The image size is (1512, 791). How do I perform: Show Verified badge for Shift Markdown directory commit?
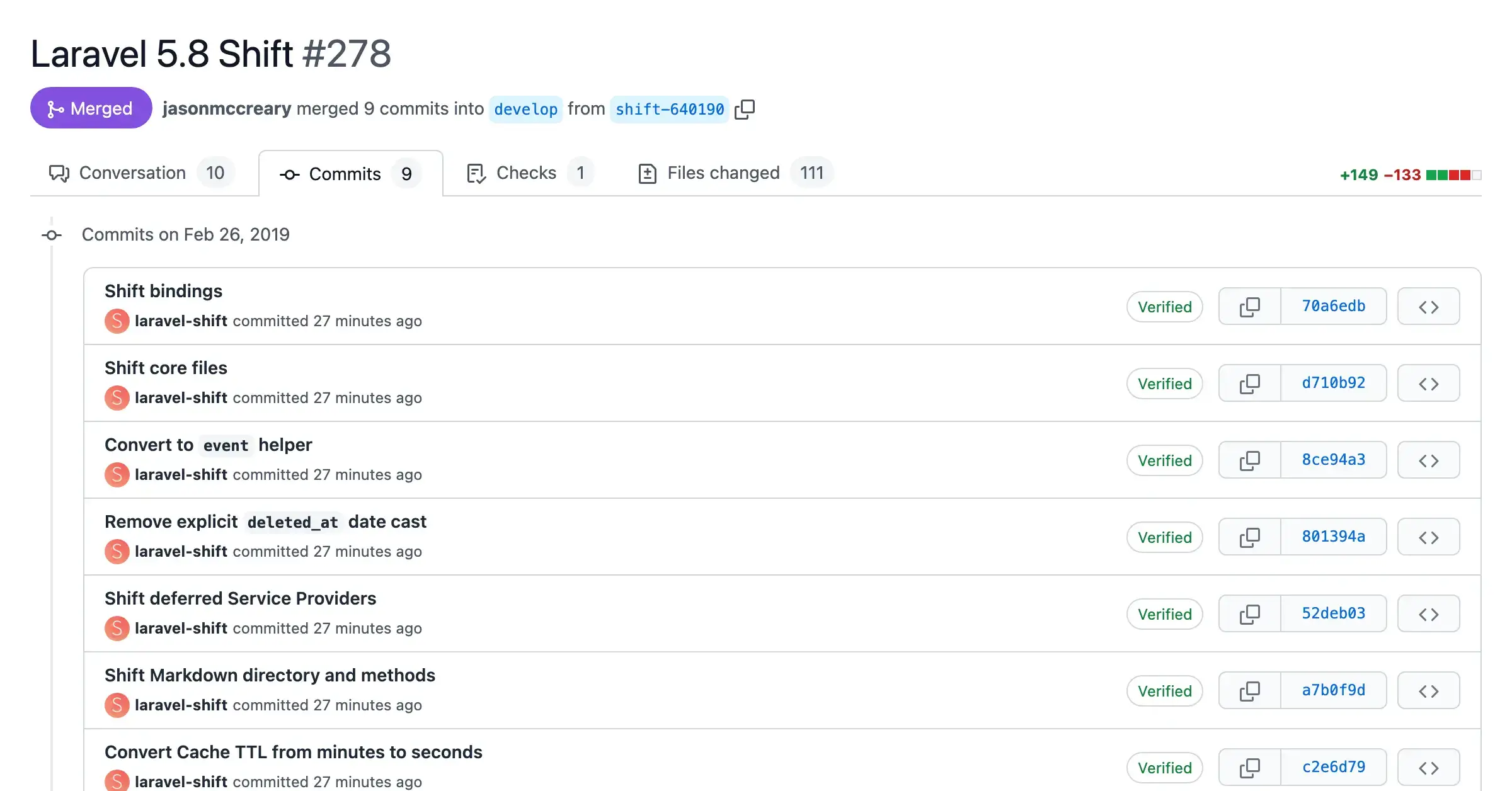pyautogui.click(x=1164, y=691)
